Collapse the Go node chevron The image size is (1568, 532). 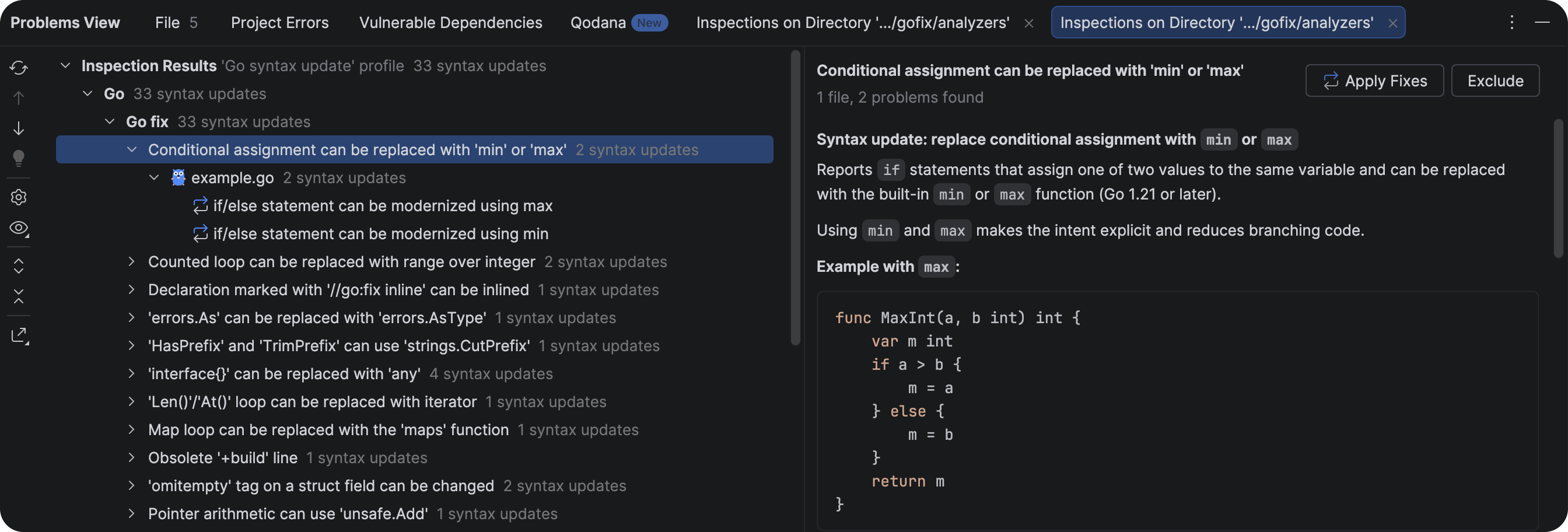pyautogui.click(x=87, y=94)
